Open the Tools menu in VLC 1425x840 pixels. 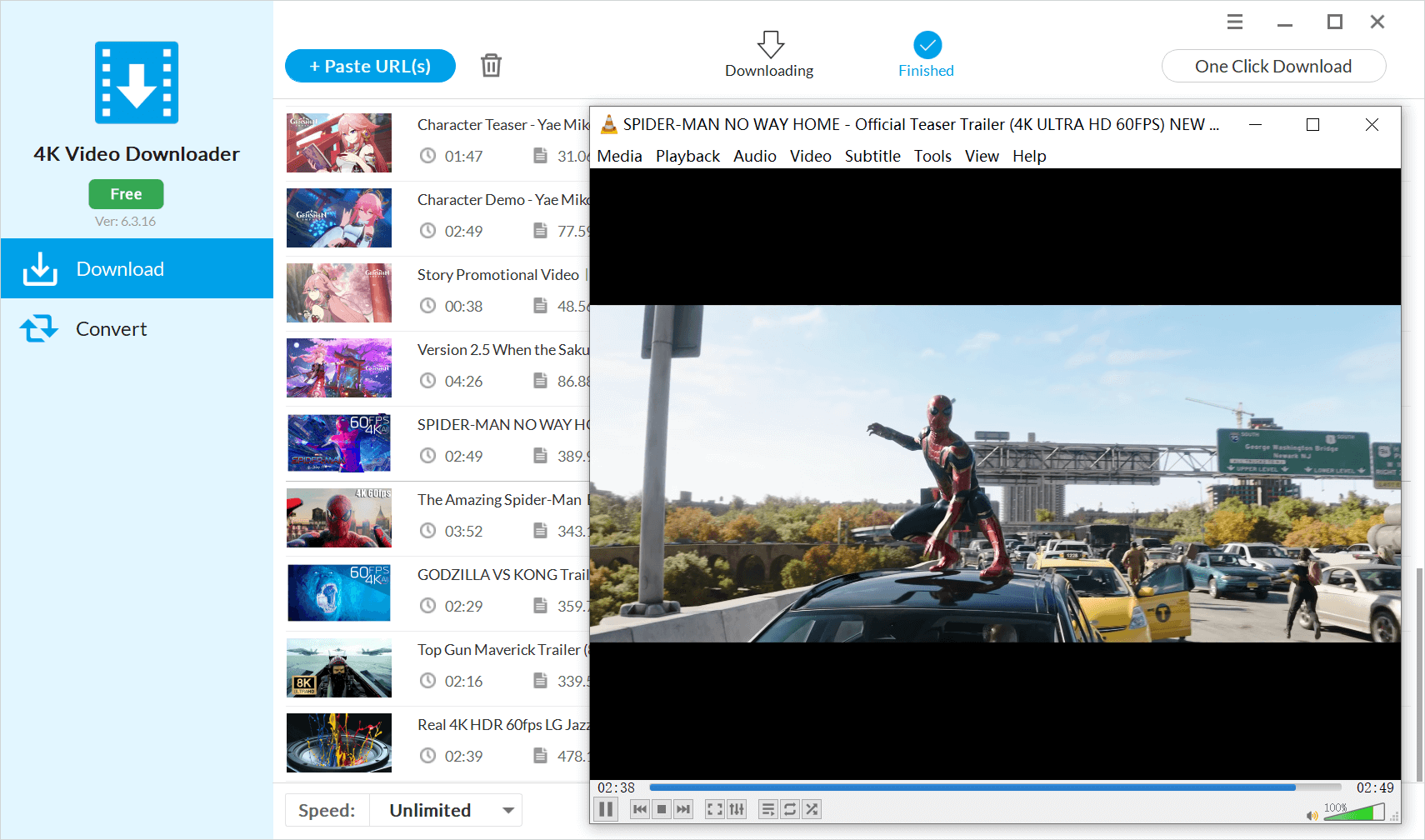pyautogui.click(x=932, y=156)
